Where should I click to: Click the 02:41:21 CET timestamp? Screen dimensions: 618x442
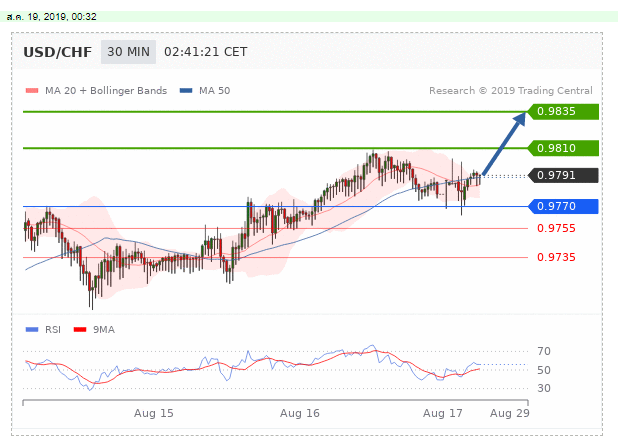[x=205, y=52]
